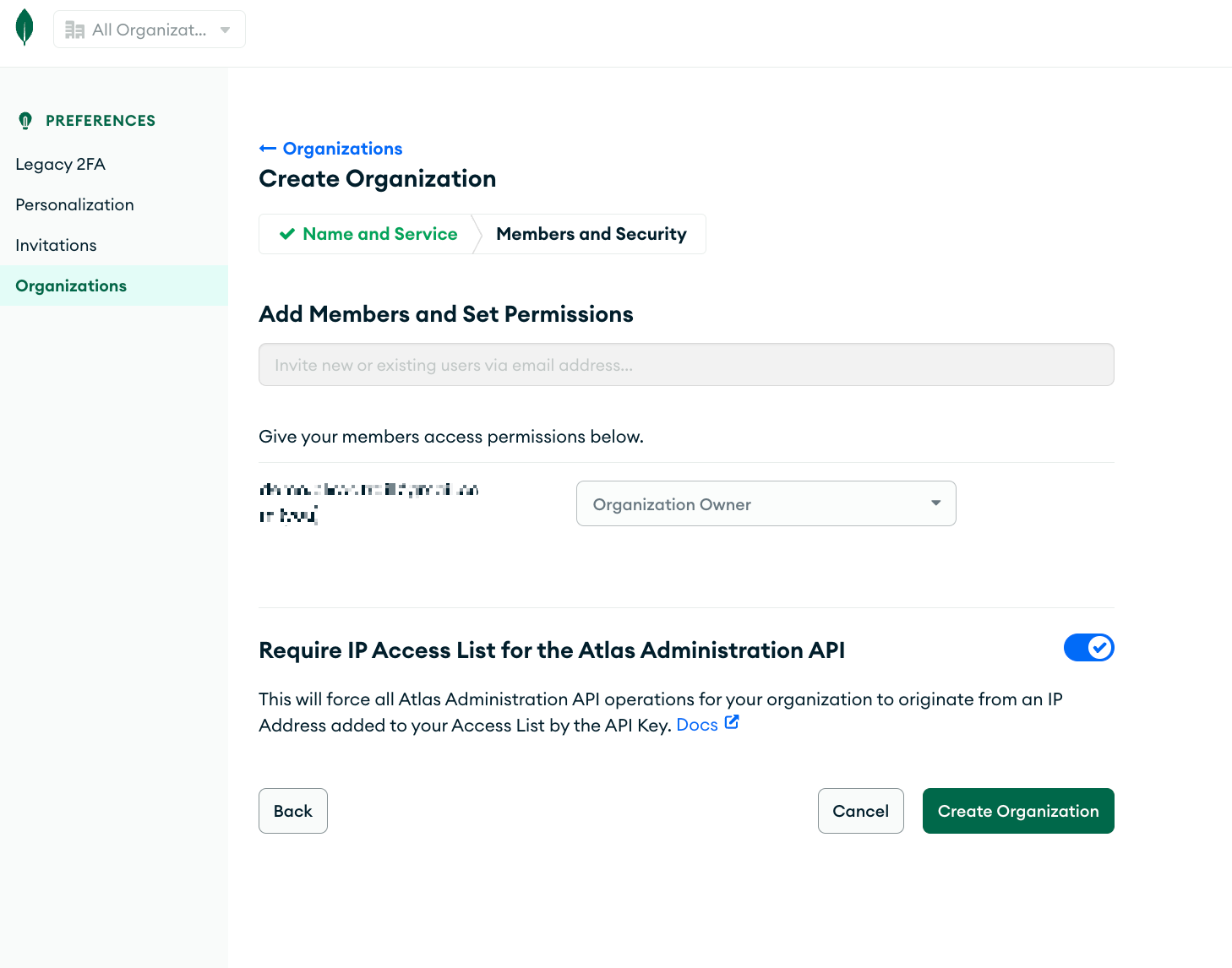Click the Cancel button
This screenshot has height=968, width=1232.
(x=860, y=811)
